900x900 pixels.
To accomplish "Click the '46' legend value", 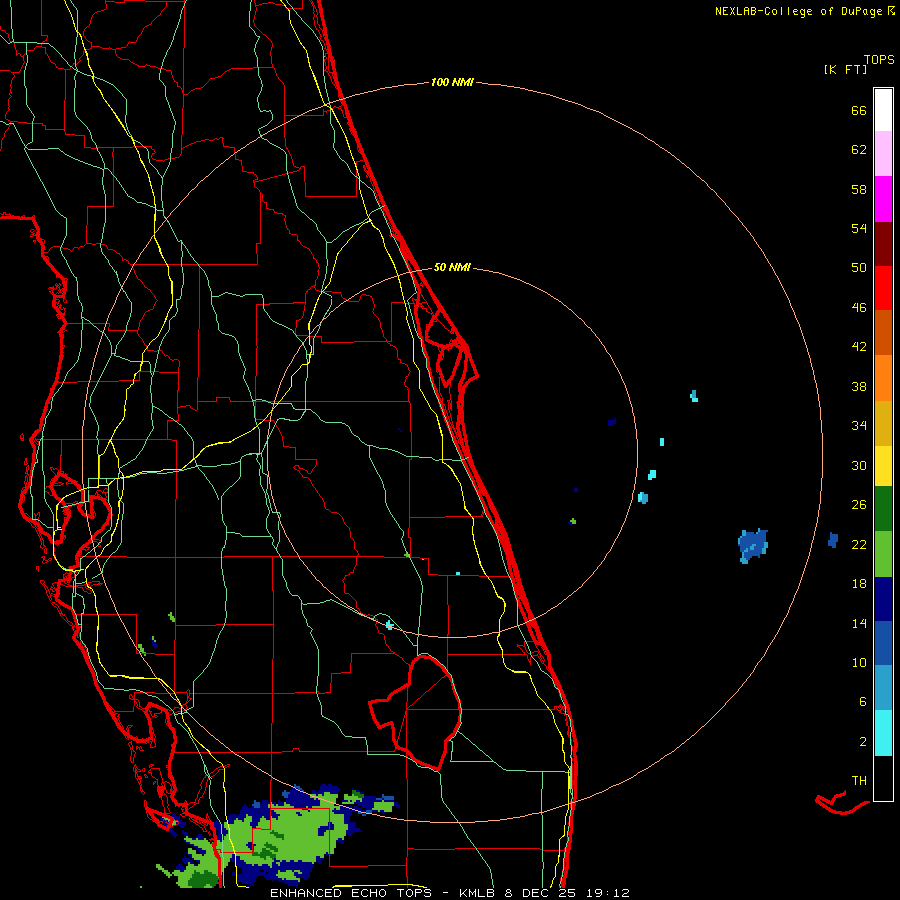I will (859, 308).
